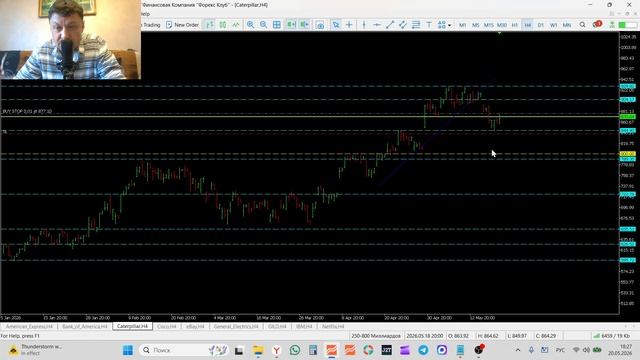Select the standard cursor tool

coord(336,25)
